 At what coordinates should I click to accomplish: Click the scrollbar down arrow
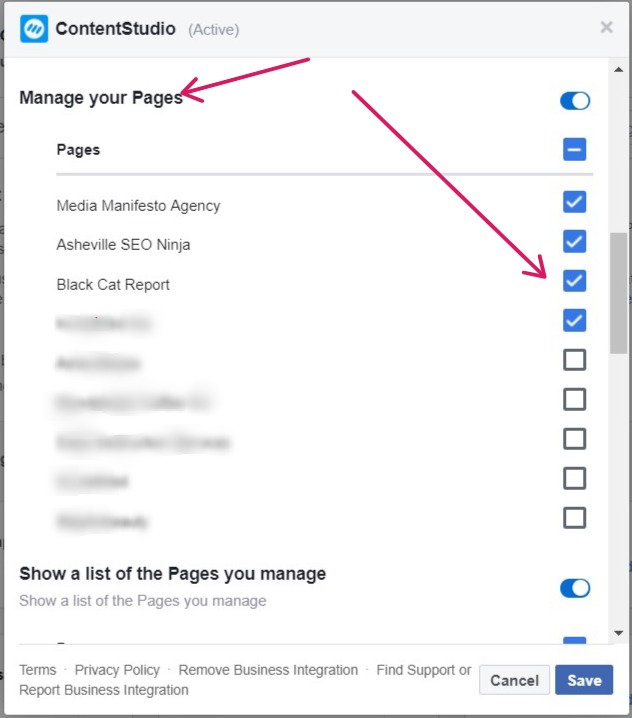click(x=619, y=633)
